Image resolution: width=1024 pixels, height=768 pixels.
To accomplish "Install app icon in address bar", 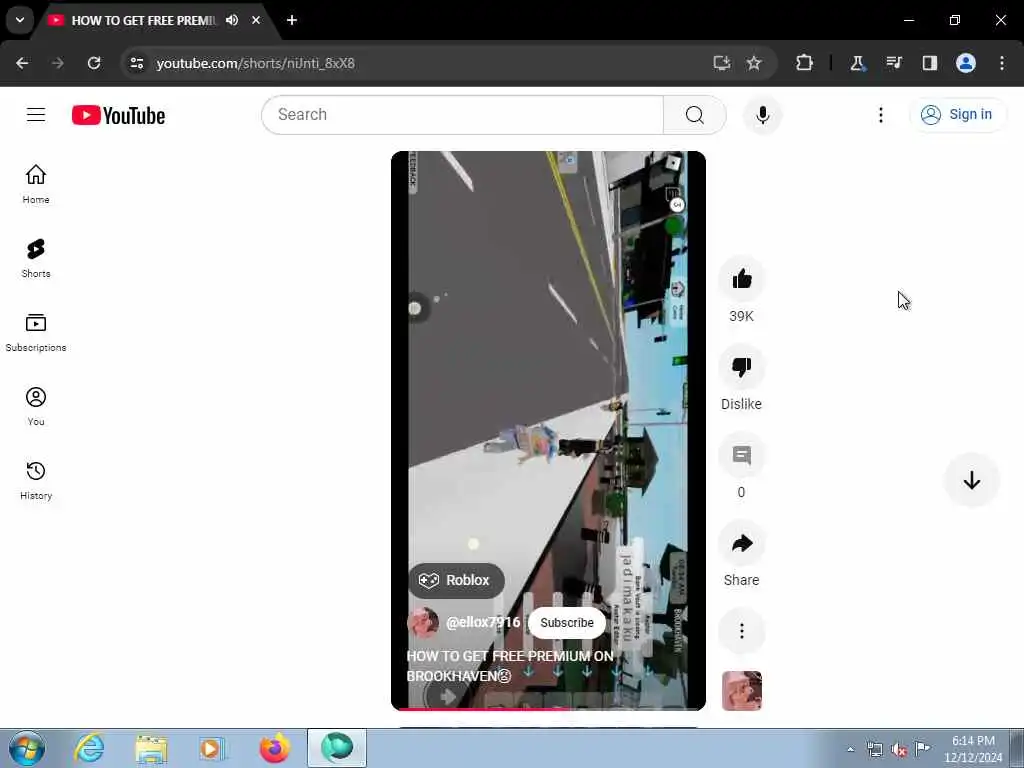I will coord(722,63).
